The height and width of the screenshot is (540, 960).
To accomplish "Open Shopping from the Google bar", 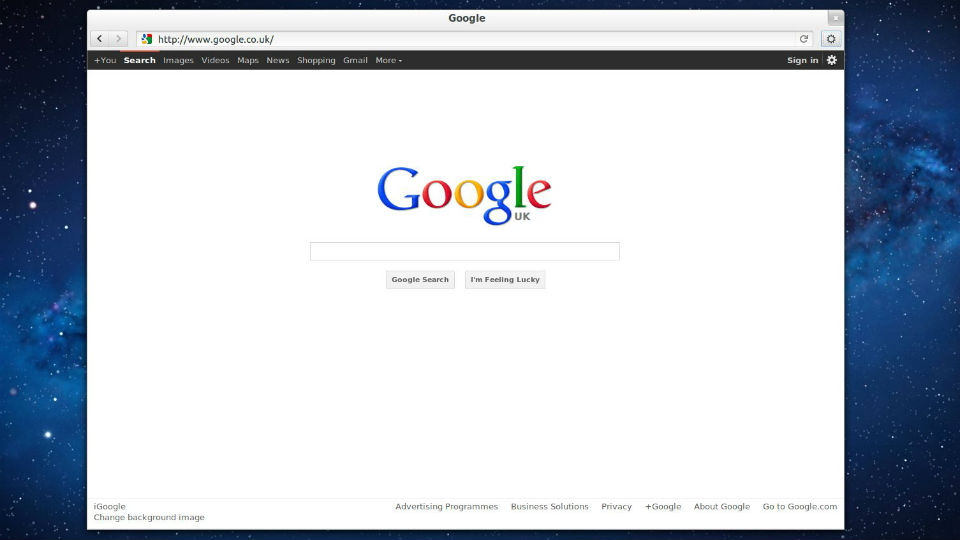I will tap(316, 60).
